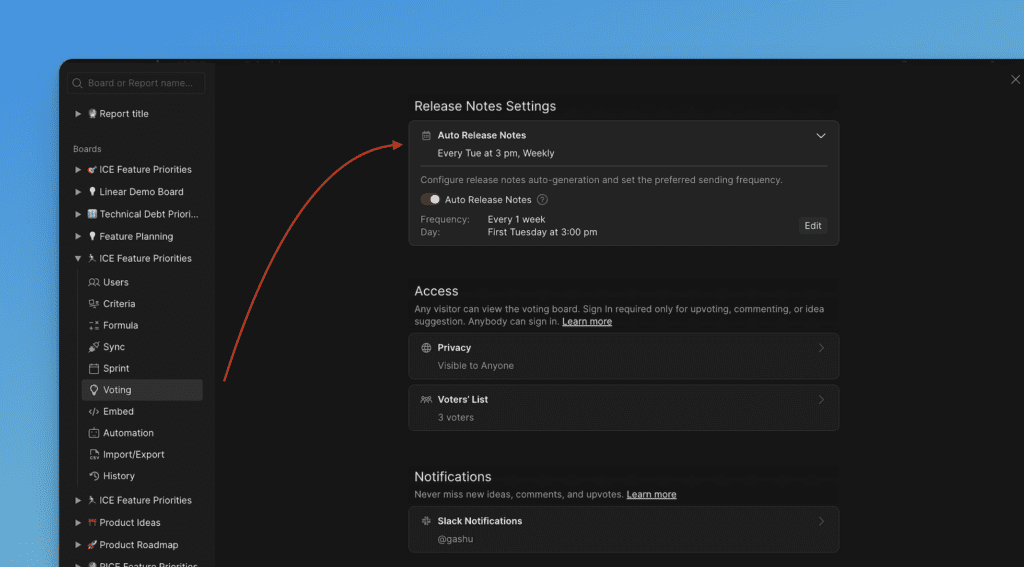Open the History sidebar item
1024x567 pixels.
coord(118,476)
